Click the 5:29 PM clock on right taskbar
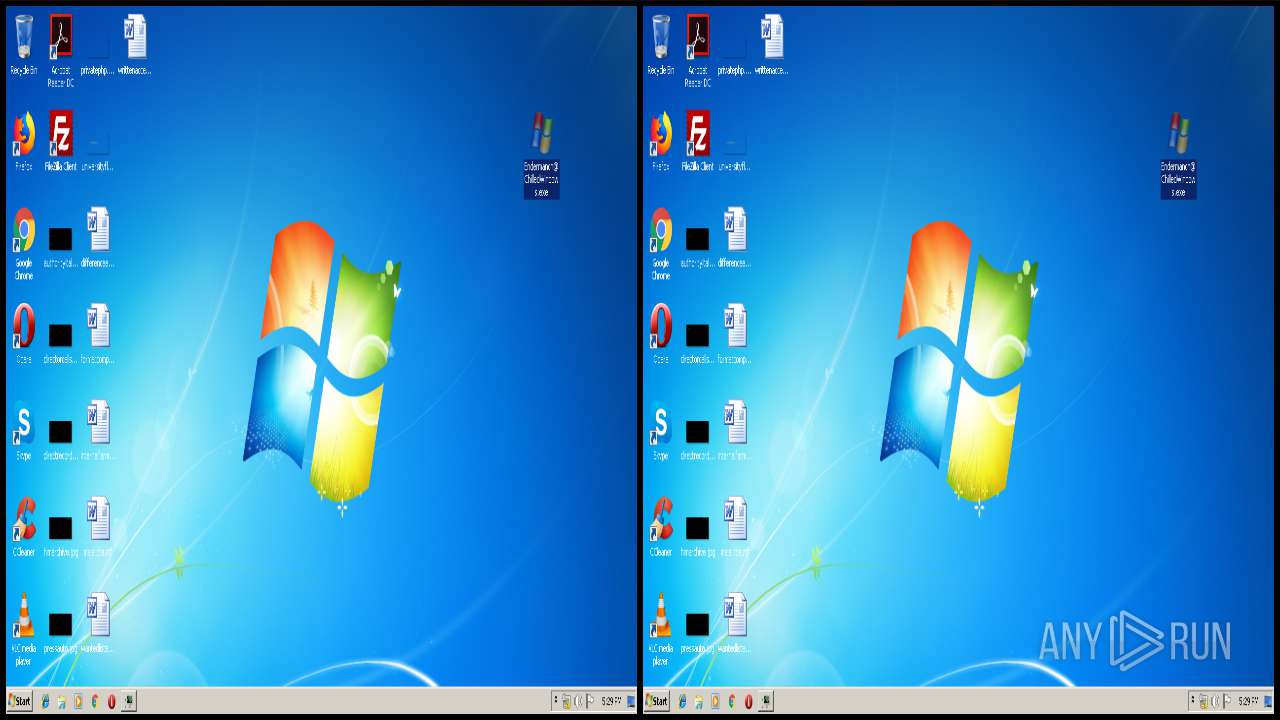The width and height of the screenshot is (1280, 720). coord(1247,701)
